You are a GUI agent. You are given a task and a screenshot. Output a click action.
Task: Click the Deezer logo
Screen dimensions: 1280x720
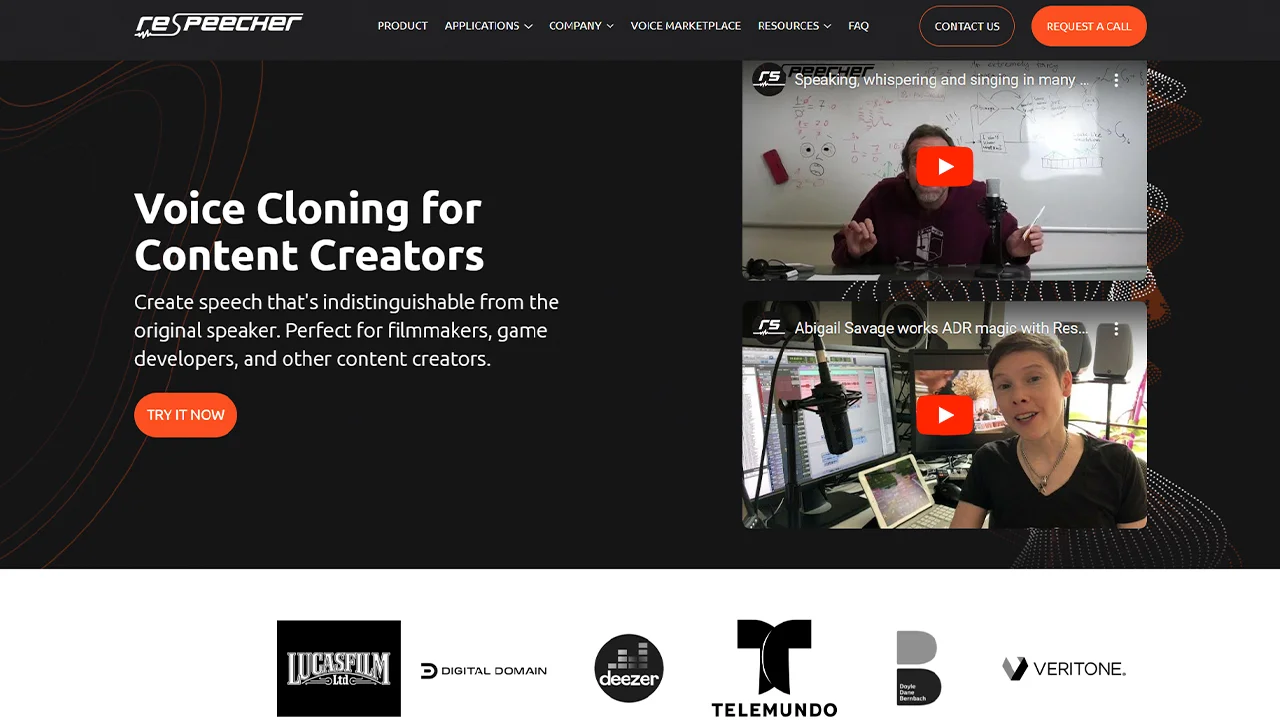(629, 668)
